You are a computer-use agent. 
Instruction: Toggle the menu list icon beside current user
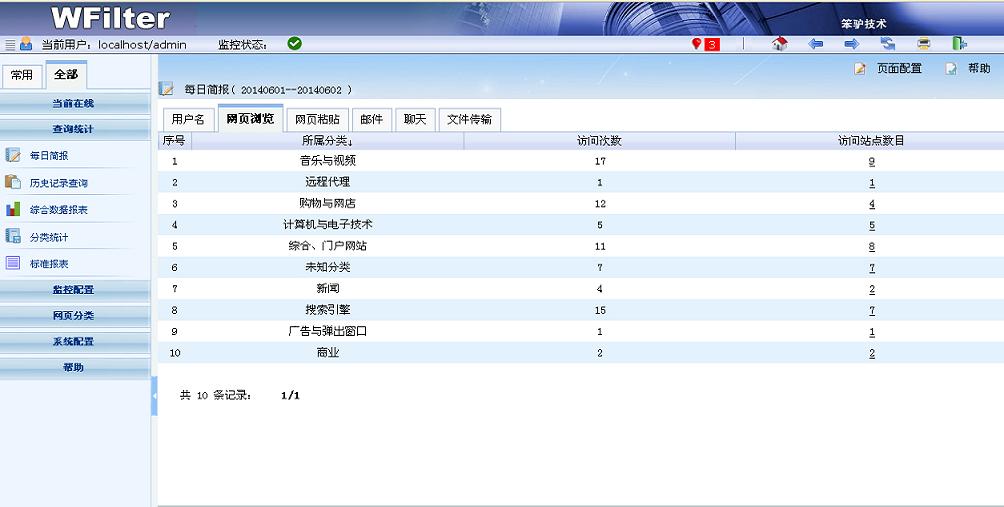[10, 45]
